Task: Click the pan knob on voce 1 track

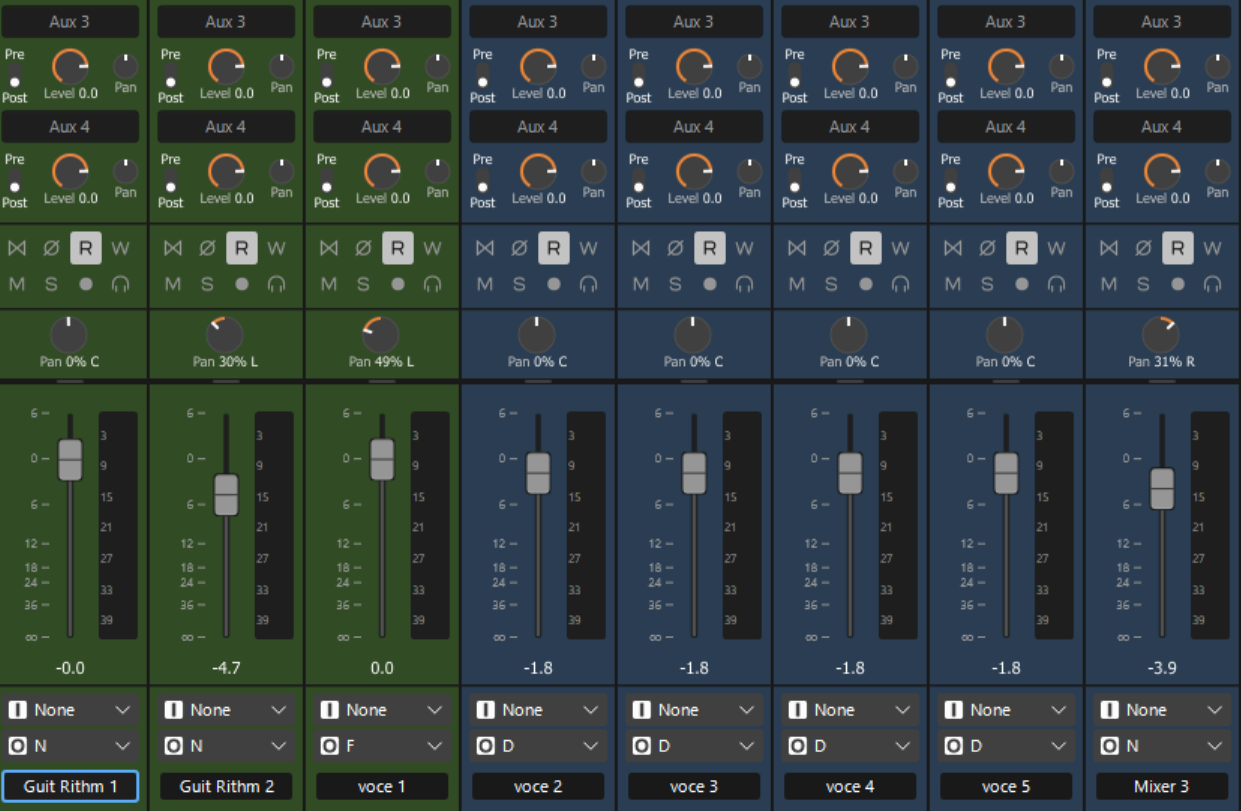Action: [381, 335]
